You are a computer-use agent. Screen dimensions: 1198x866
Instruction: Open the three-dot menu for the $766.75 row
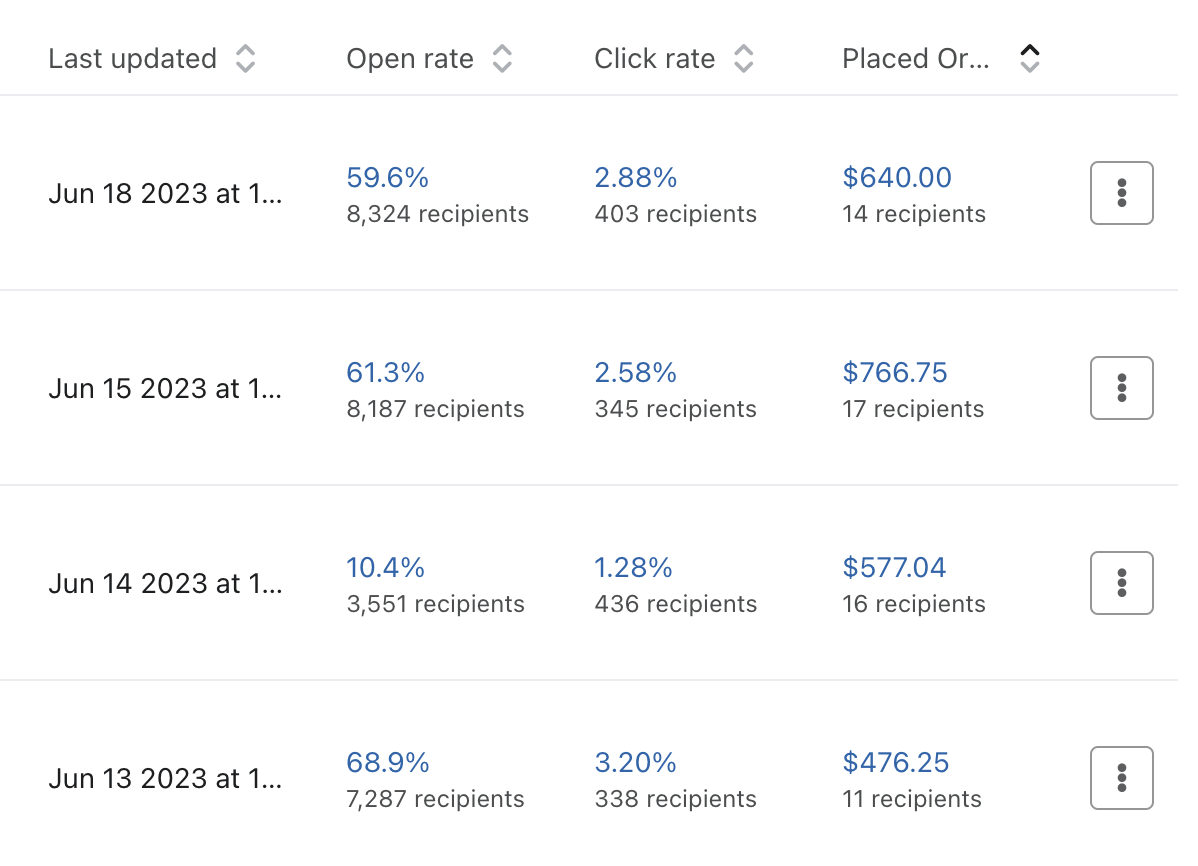click(x=1121, y=388)
